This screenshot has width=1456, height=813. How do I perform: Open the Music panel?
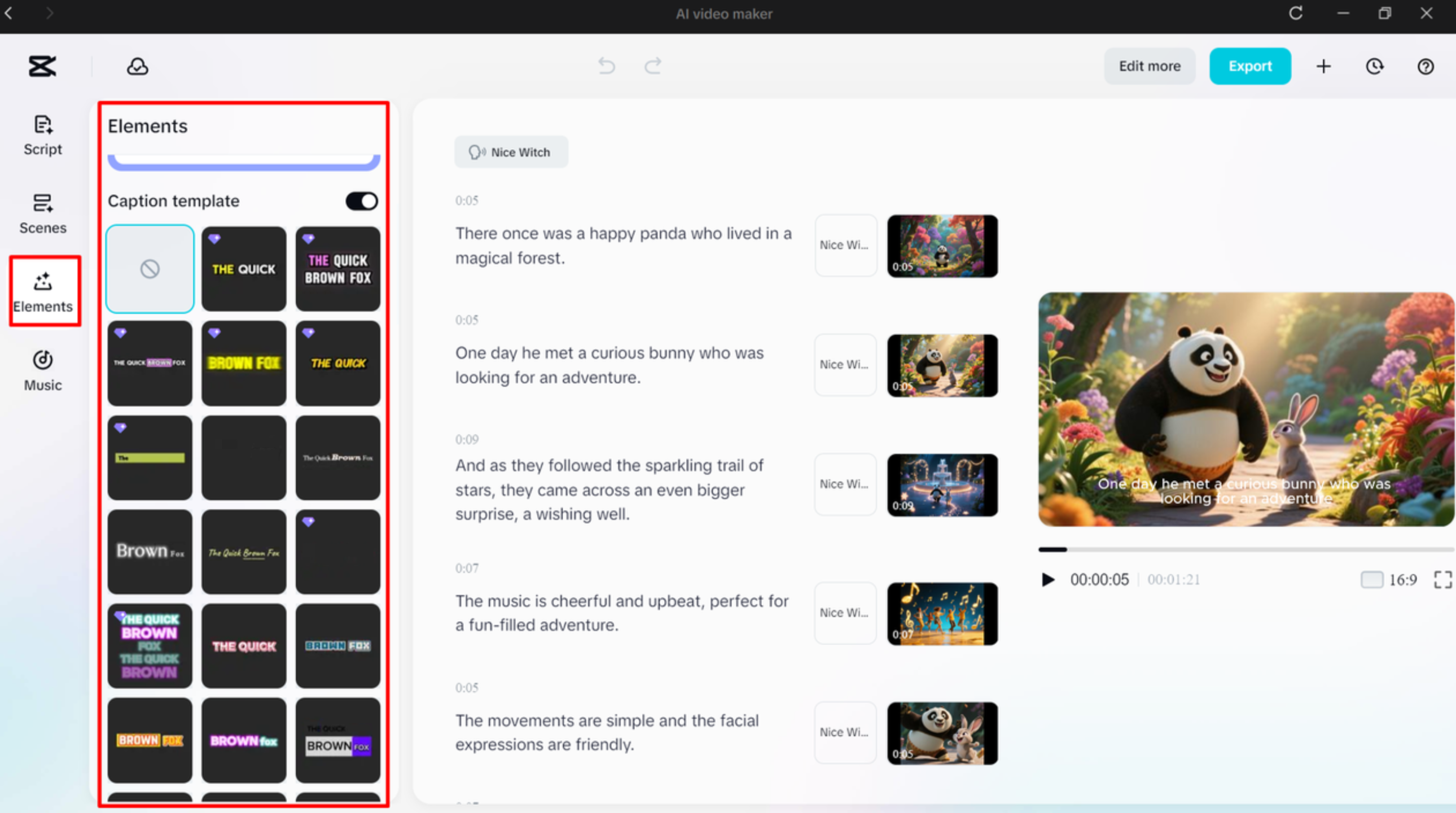(42, 370)
